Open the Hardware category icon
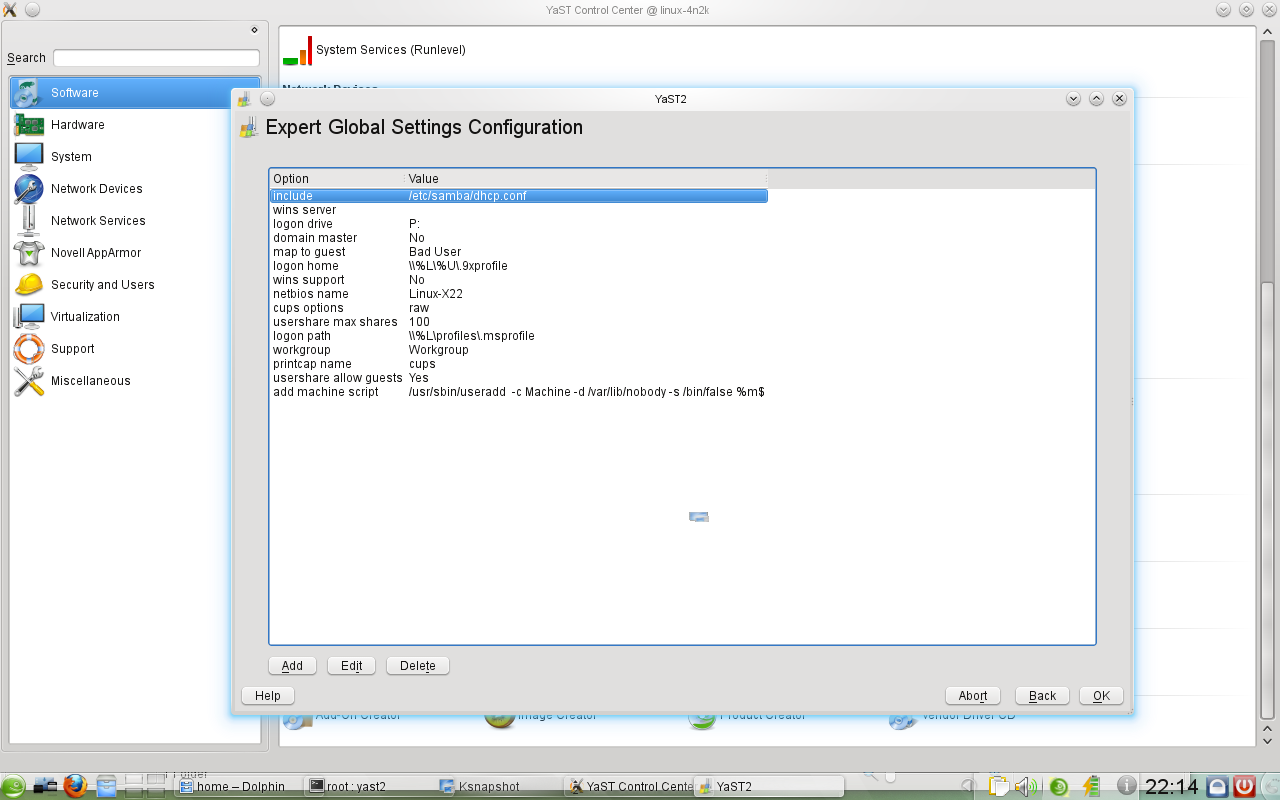Screen dimensions: 1280x800 (x=28, y=125)
